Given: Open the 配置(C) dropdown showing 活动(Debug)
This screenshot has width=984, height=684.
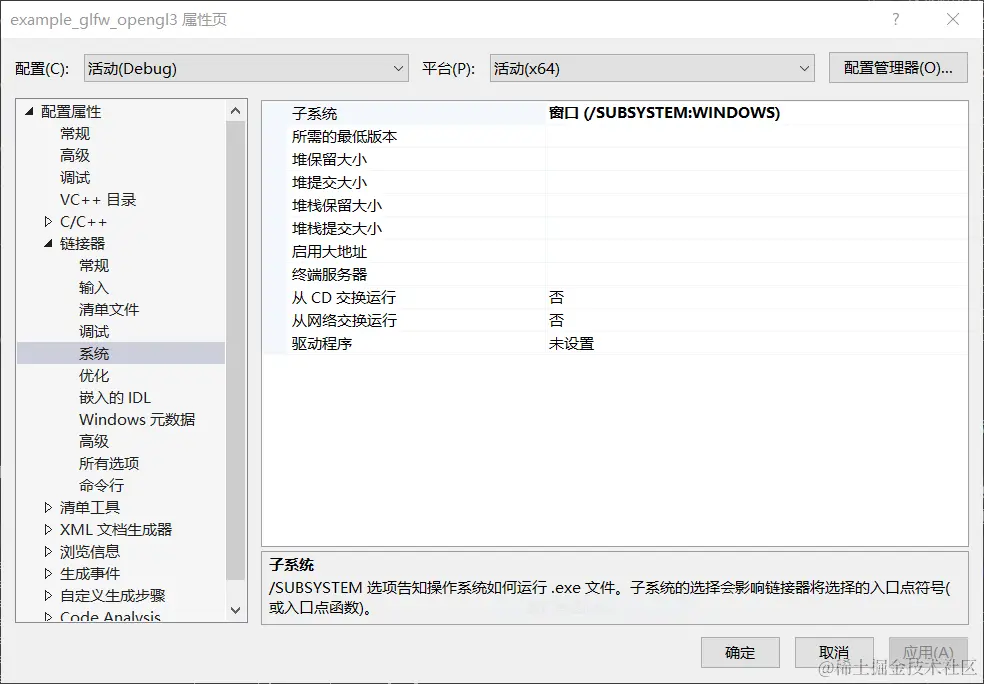Looking at the screenshot, I should 246,68.
